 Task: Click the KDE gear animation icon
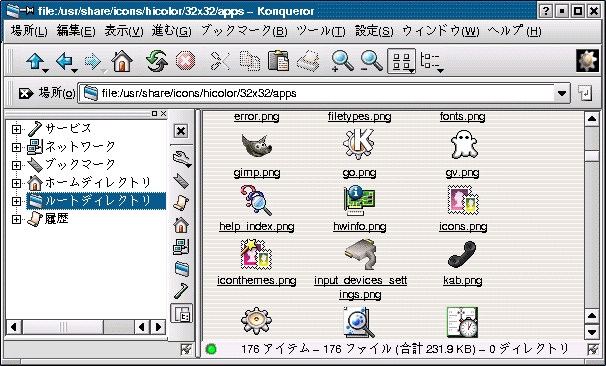tap(587, 61)
